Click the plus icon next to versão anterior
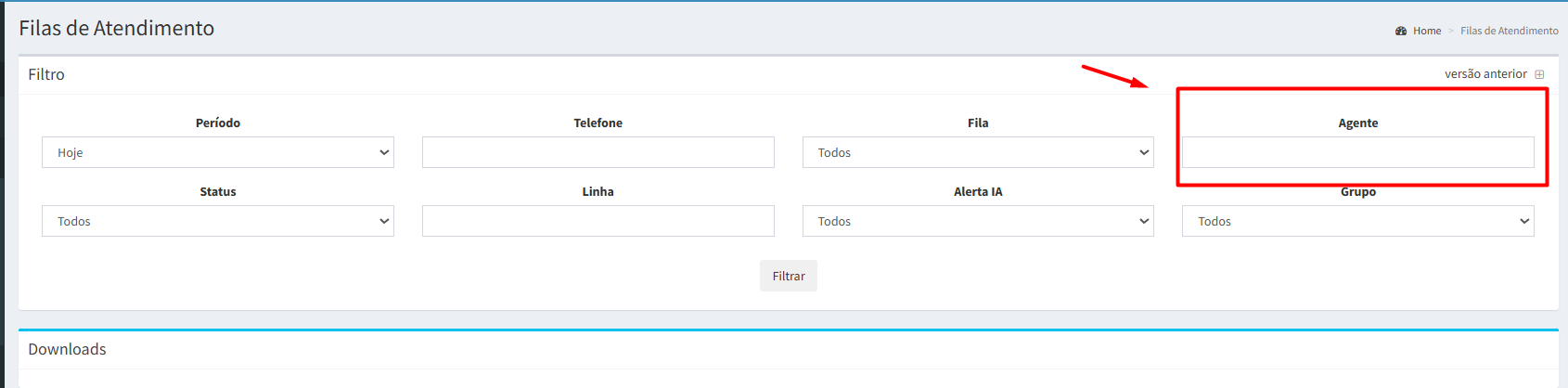 (1539, 74)
